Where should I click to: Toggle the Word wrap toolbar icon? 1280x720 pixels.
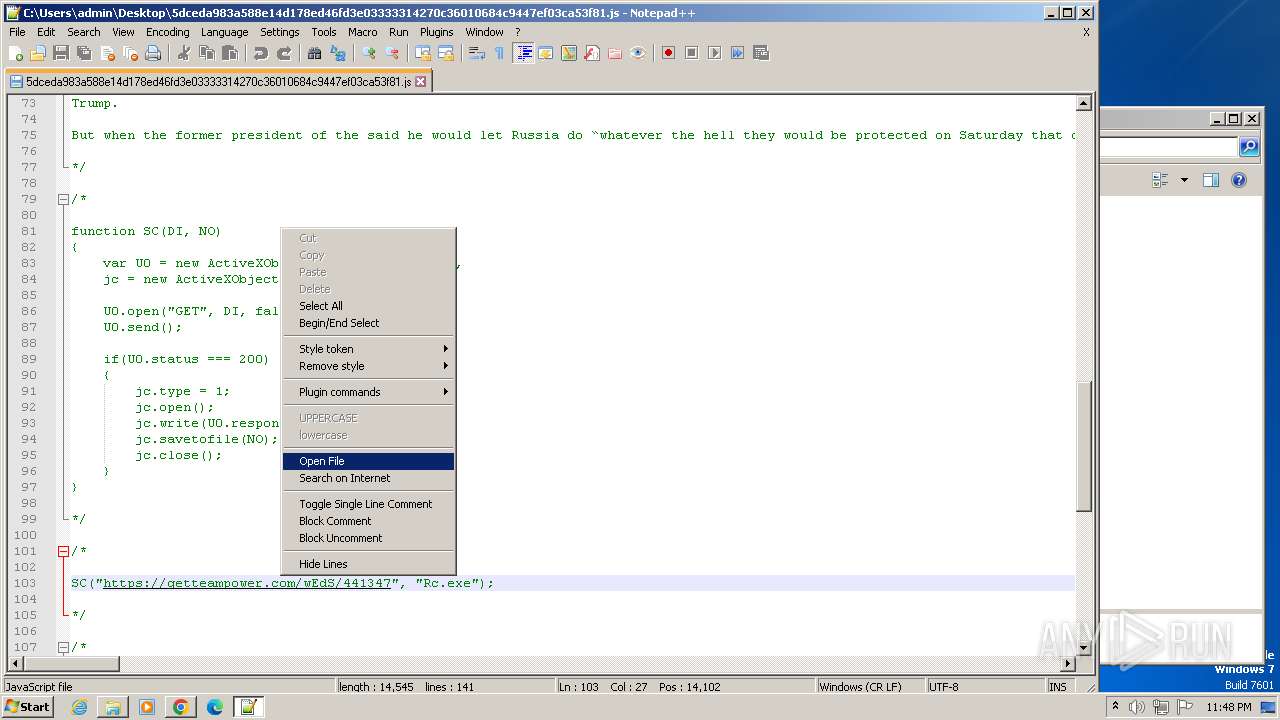point(477,53)
